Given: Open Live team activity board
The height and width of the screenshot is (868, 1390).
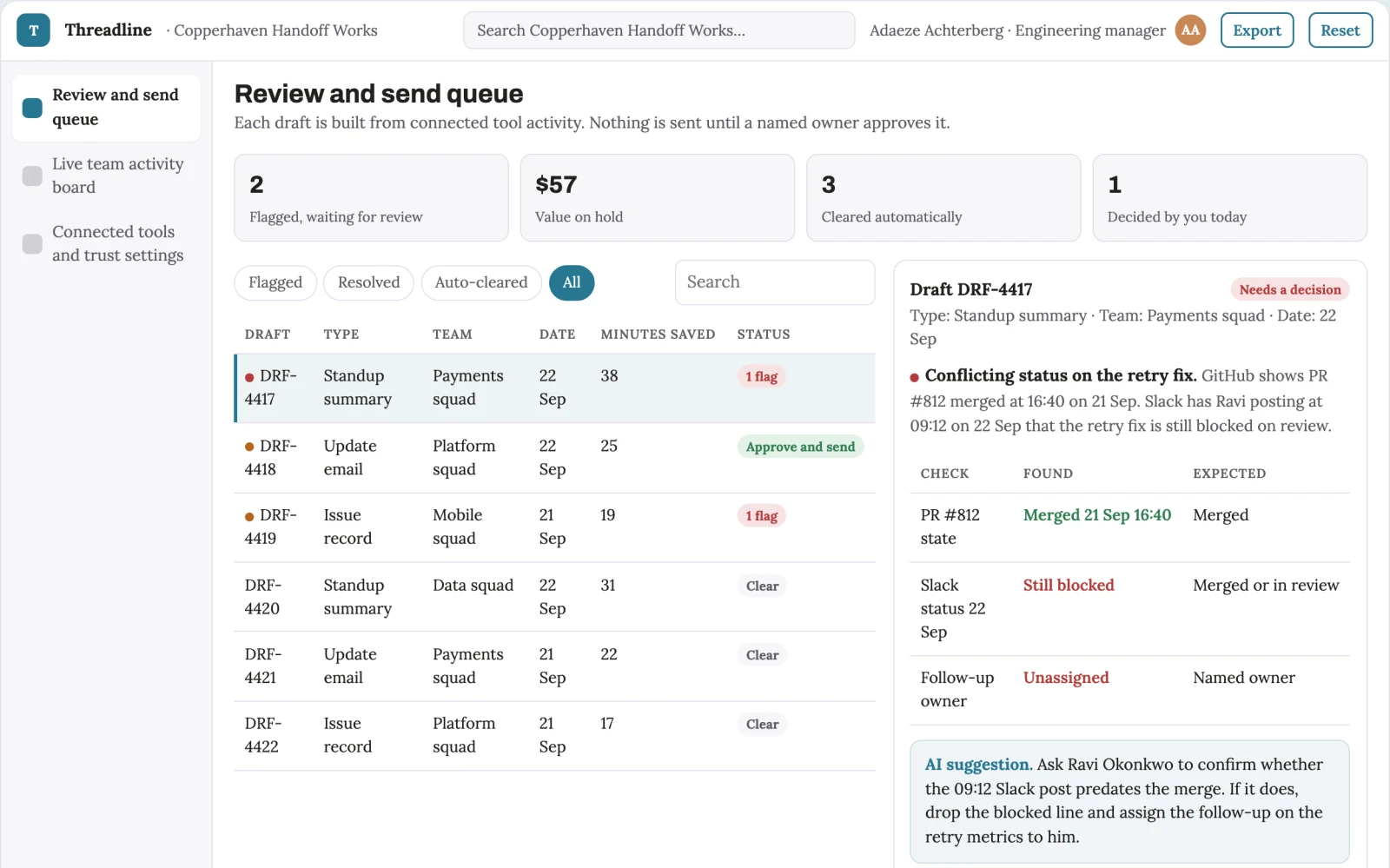Looking at the screenshot, I should [106, 176].
